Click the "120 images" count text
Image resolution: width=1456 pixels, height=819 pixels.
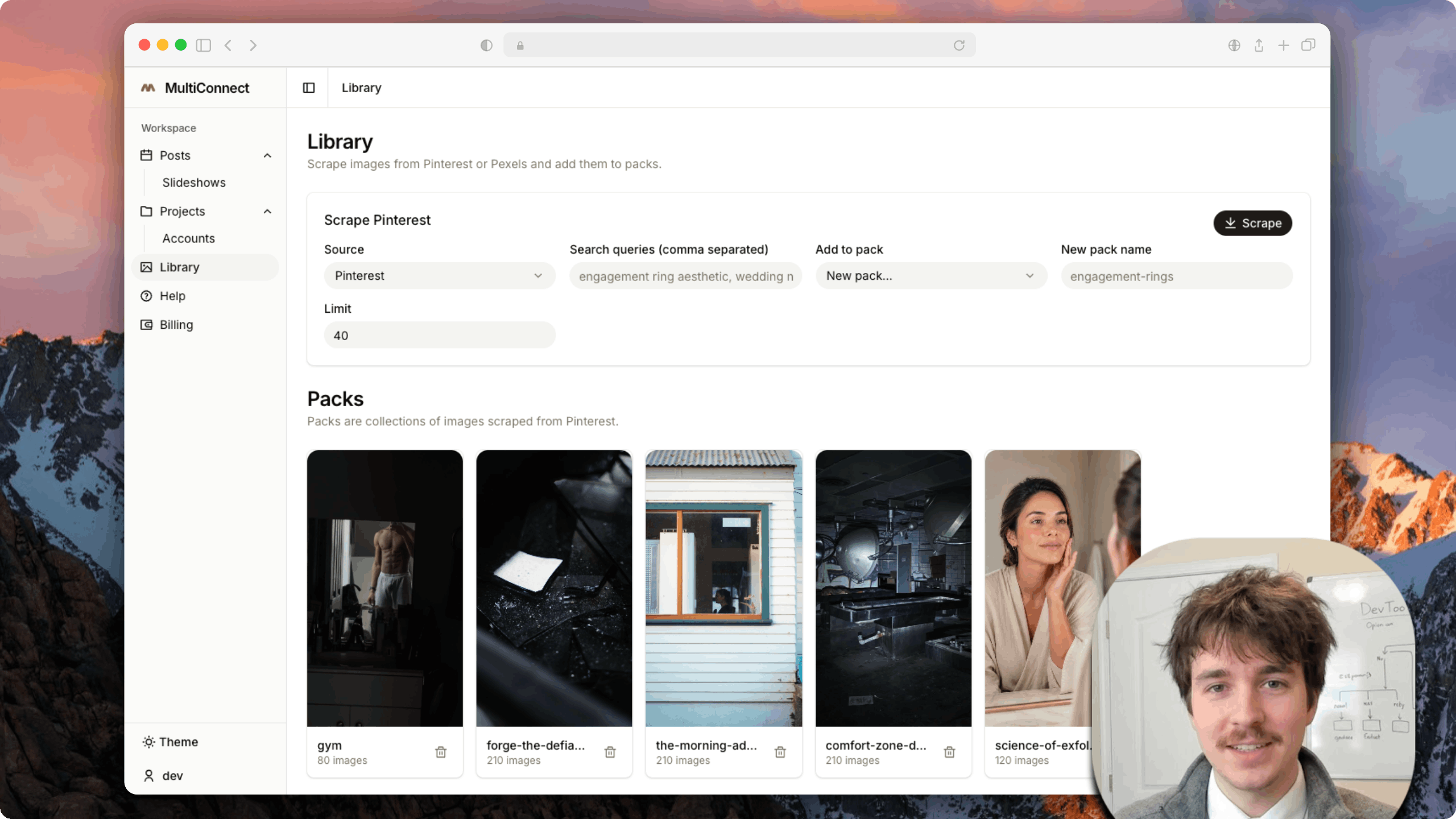click(x=1021, y=760)
